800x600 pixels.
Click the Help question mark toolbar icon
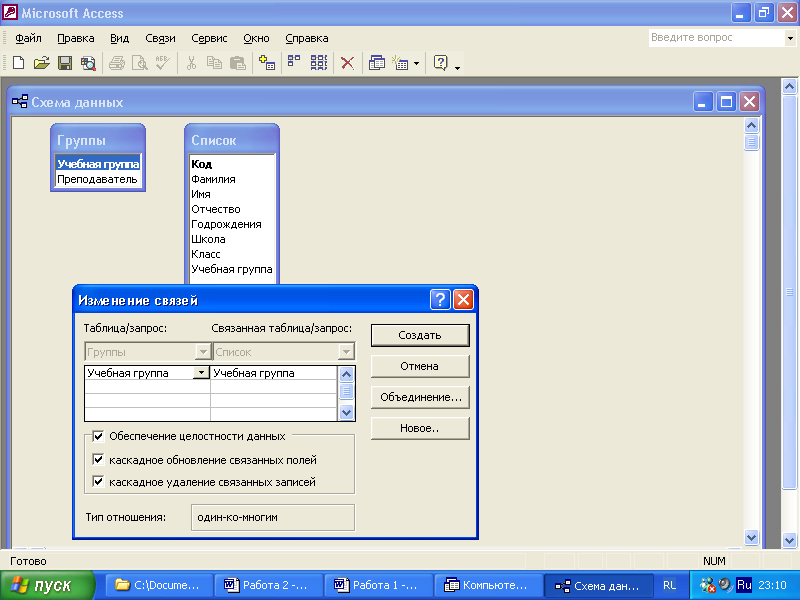pos(440,63)
